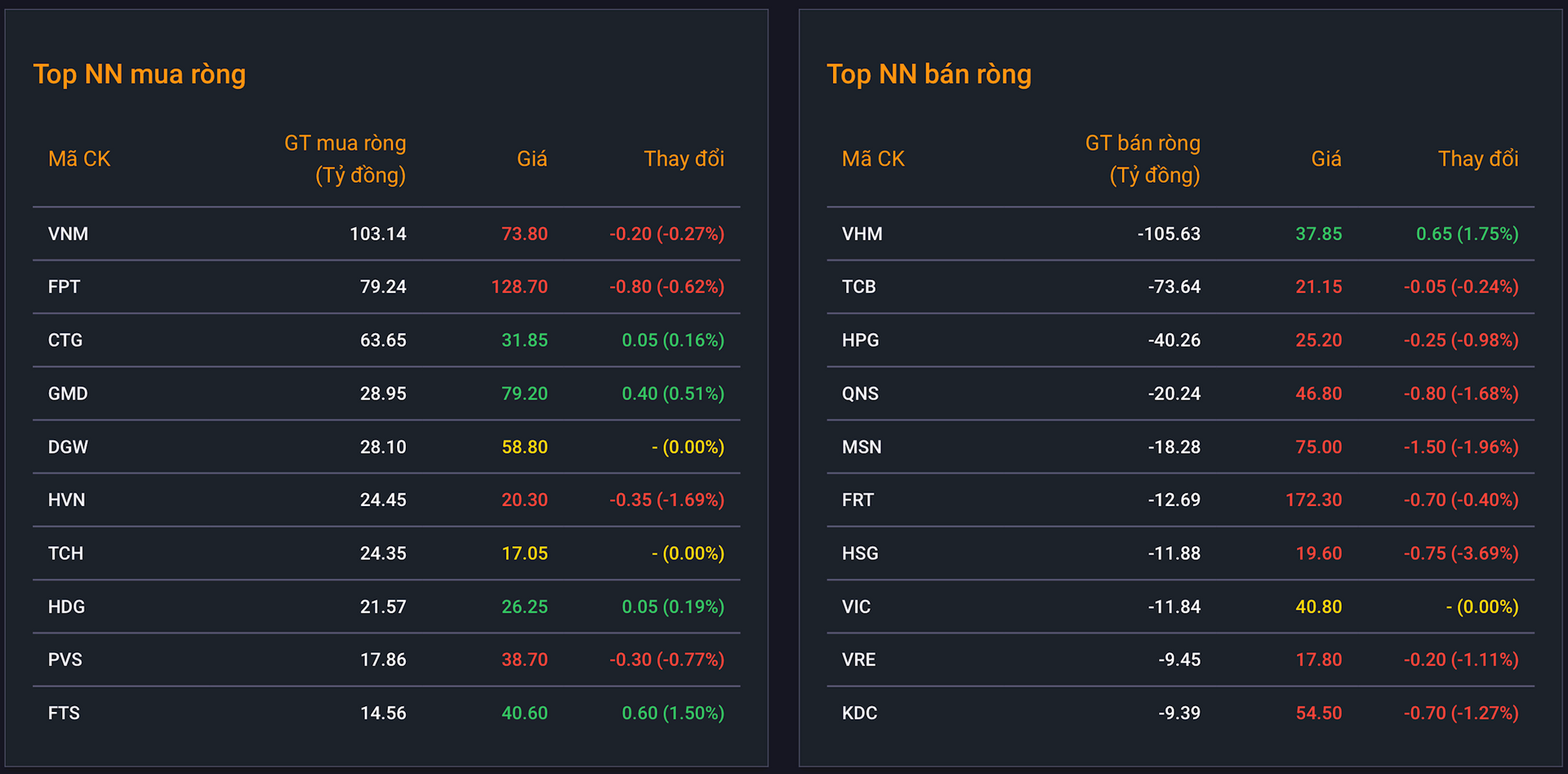Click PVS change -0.30 (-0.77%)

pyautogui.click(x=666, y=660)
